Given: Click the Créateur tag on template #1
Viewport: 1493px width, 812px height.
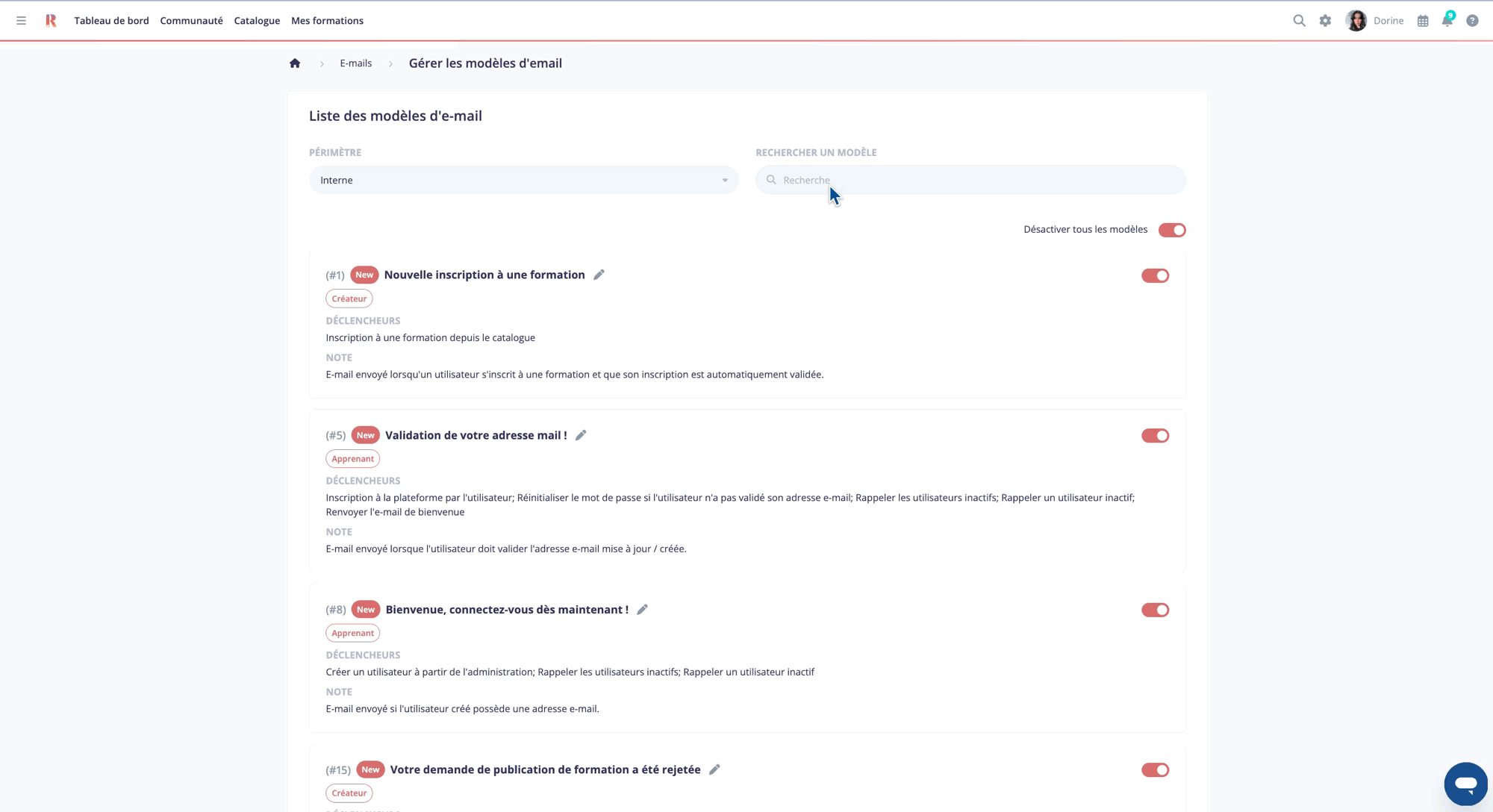Looking at the screenshot, I should [349, 299].
